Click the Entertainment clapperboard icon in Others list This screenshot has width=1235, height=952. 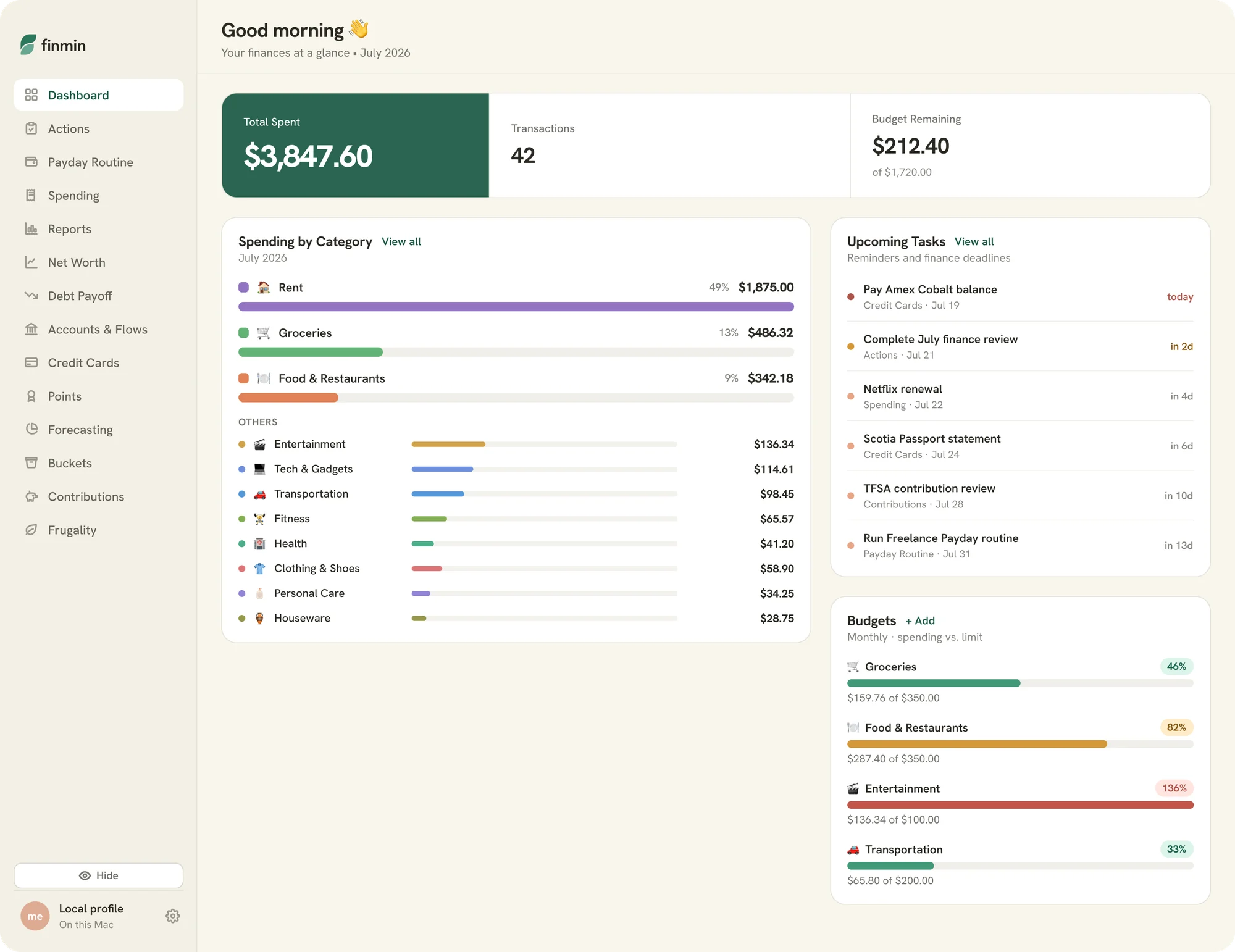tap(260, 444)
